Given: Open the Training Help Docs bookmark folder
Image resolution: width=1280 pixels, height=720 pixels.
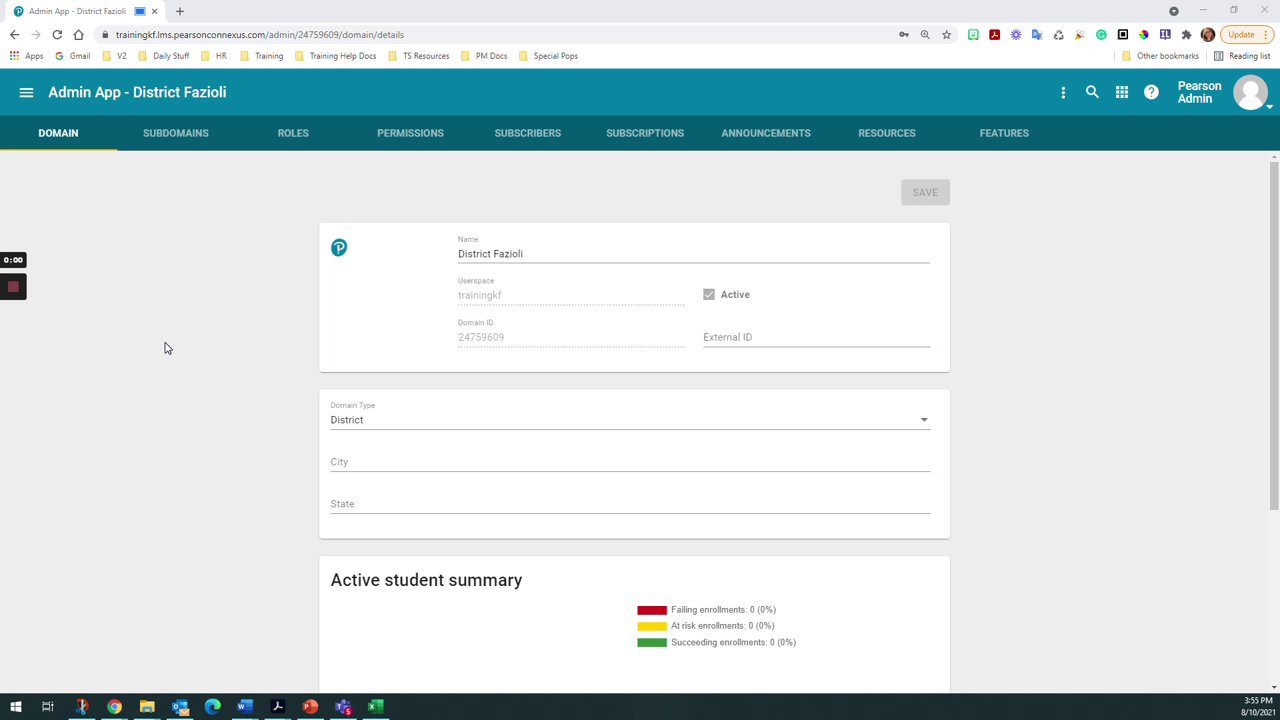Looking at the screenshot, I should tap(336, 56).
